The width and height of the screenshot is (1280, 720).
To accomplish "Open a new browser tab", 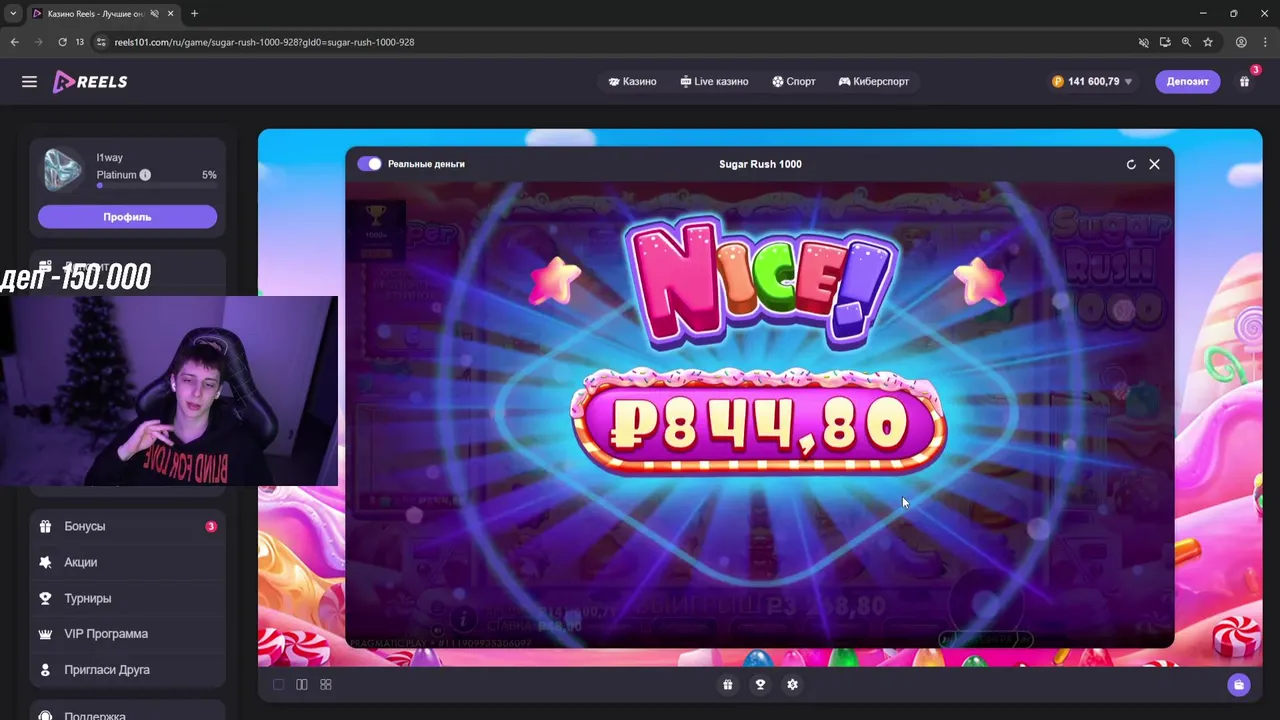I will tap(194, 14).
